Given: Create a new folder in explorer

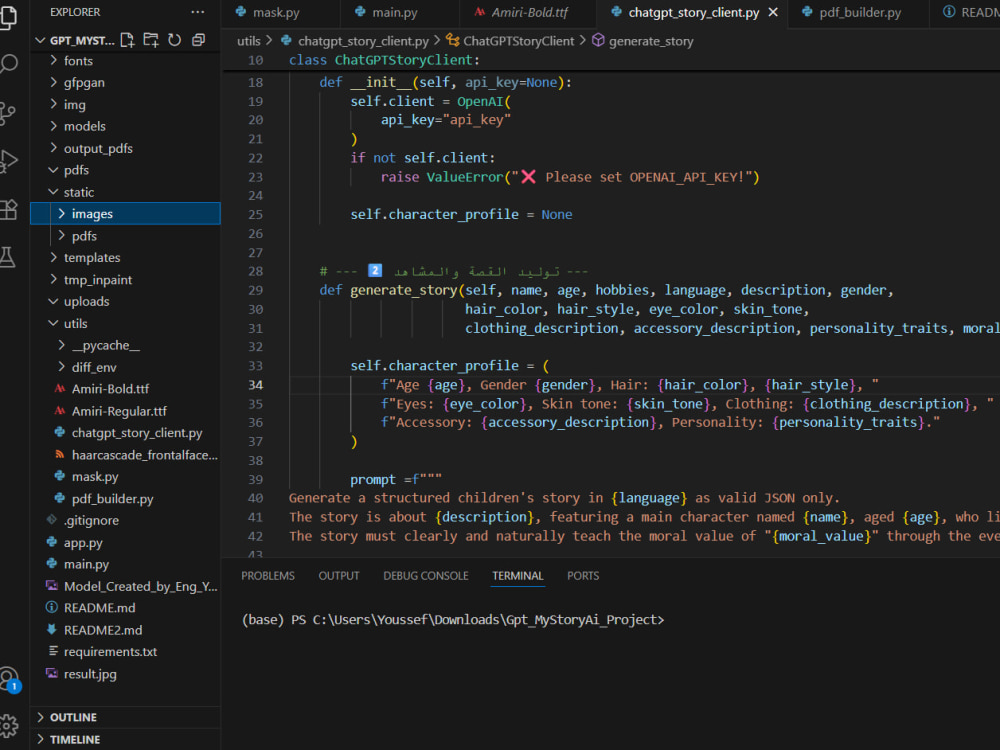Looking at the screenshot, I should pos(151,40).
